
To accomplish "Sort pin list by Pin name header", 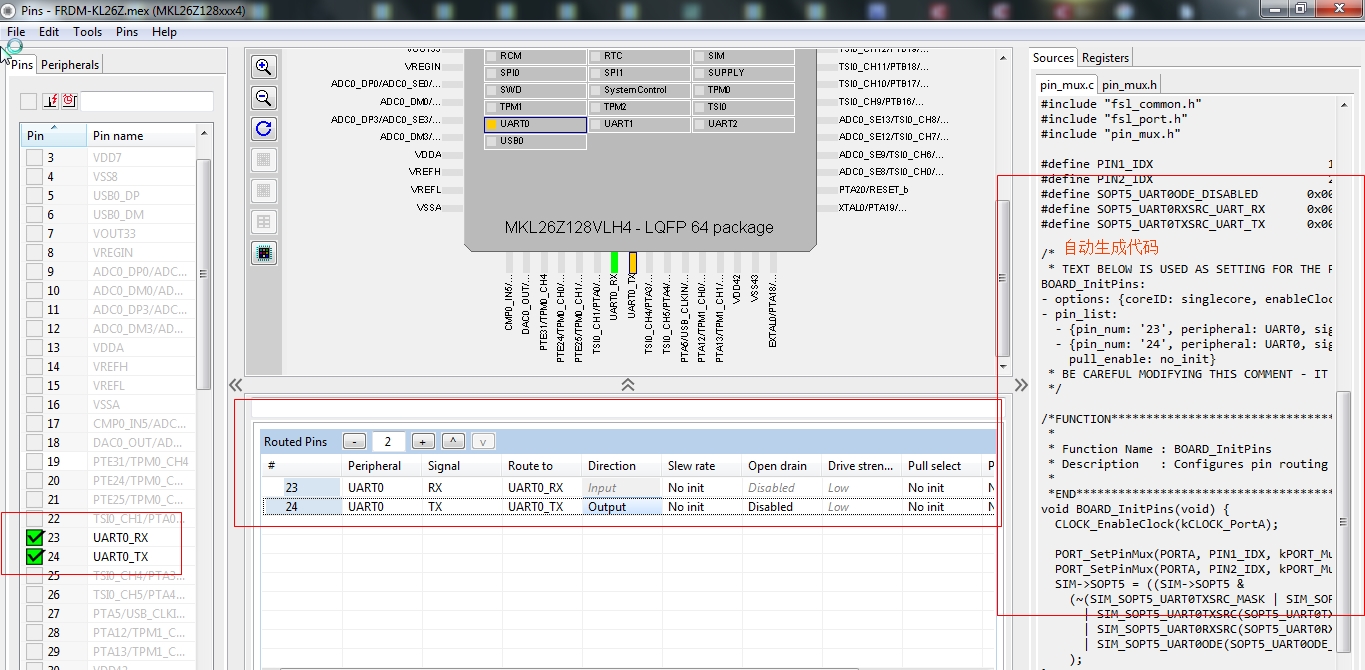I will (140, 135).
